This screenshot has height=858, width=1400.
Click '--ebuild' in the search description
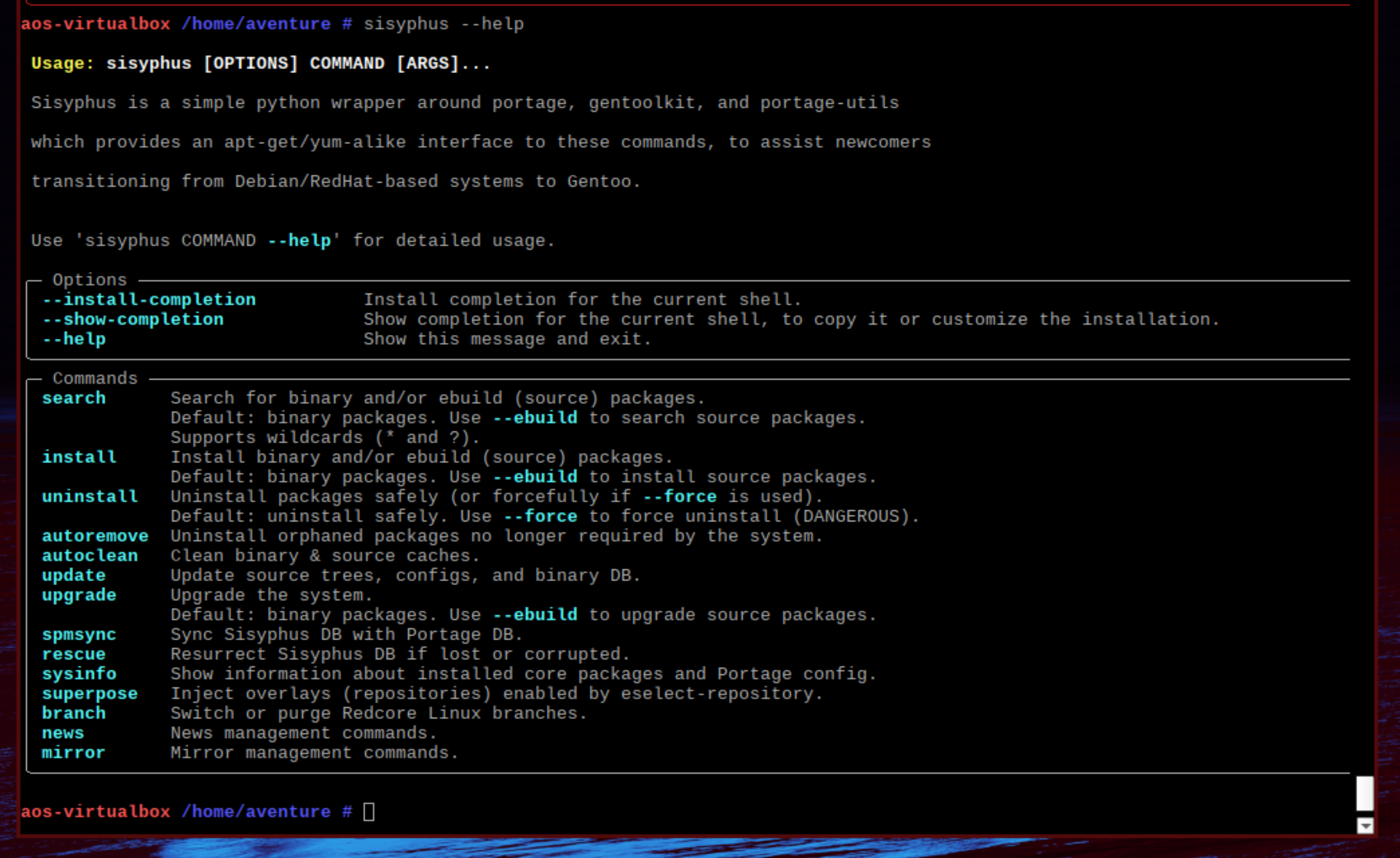535,418
